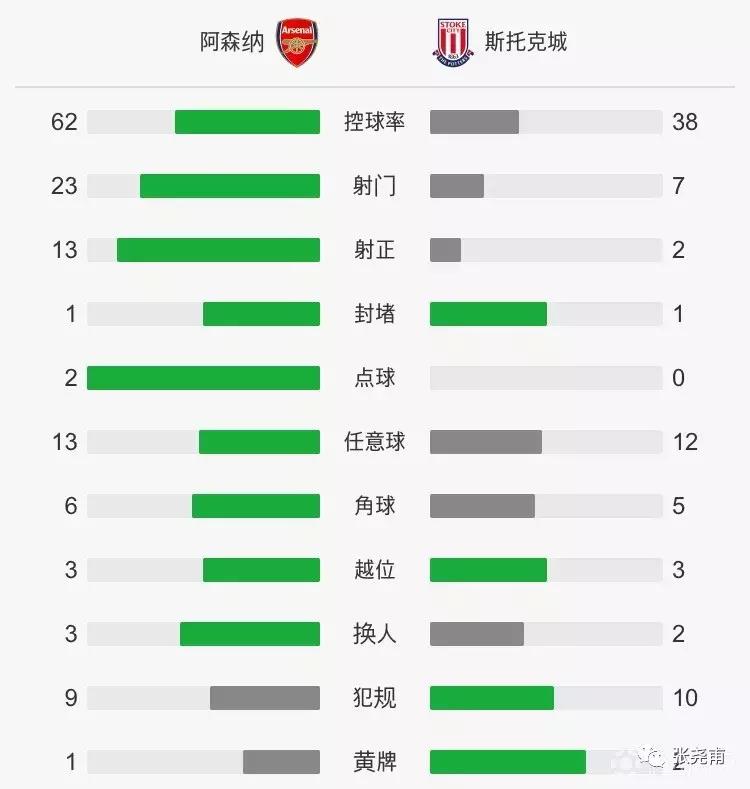This screenshot has width=750, height=789.
Task: Click the 角球 stat label
Action: pyautogui.click(x=375, y=506)
